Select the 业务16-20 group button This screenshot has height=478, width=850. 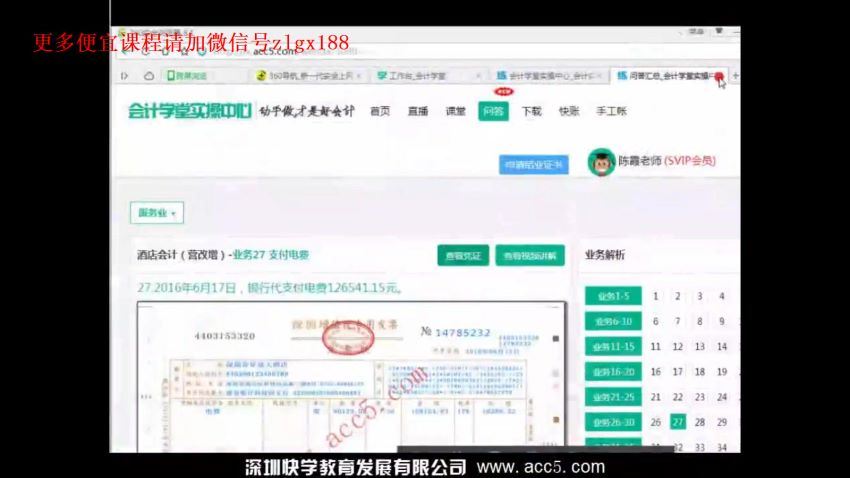pyautogui.click(x=613, y=372)
